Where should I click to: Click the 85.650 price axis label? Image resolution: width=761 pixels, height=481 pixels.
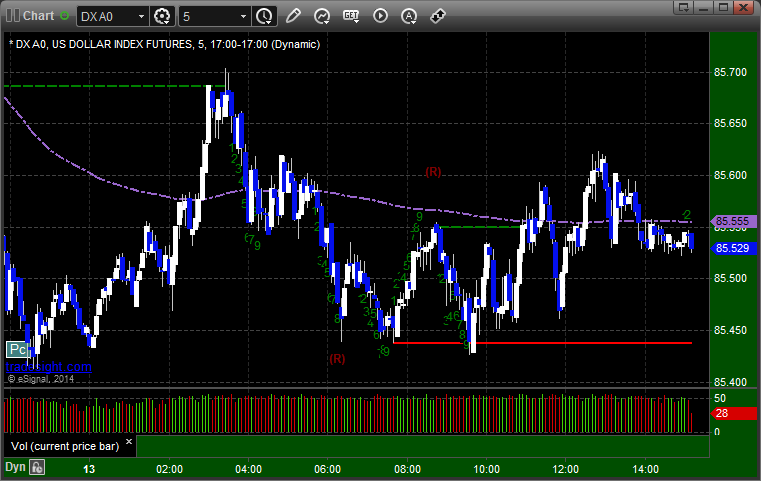pyautogui.click(x=730, y=123)
